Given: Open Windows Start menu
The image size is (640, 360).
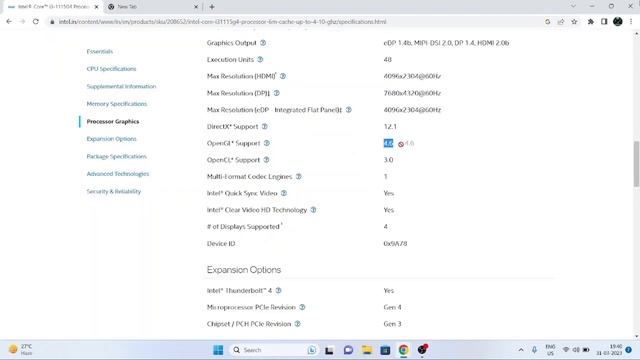Looking at the screenshot, I should pyautogui.click(x=218, y=350).
